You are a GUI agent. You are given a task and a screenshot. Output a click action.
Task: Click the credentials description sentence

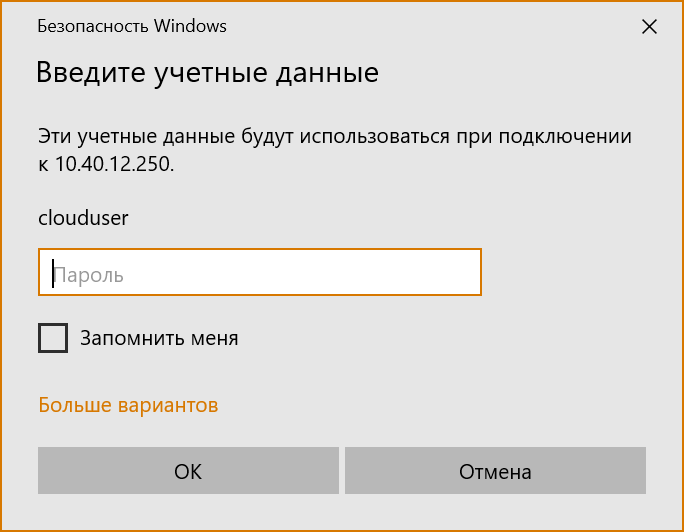pos(335,137)
